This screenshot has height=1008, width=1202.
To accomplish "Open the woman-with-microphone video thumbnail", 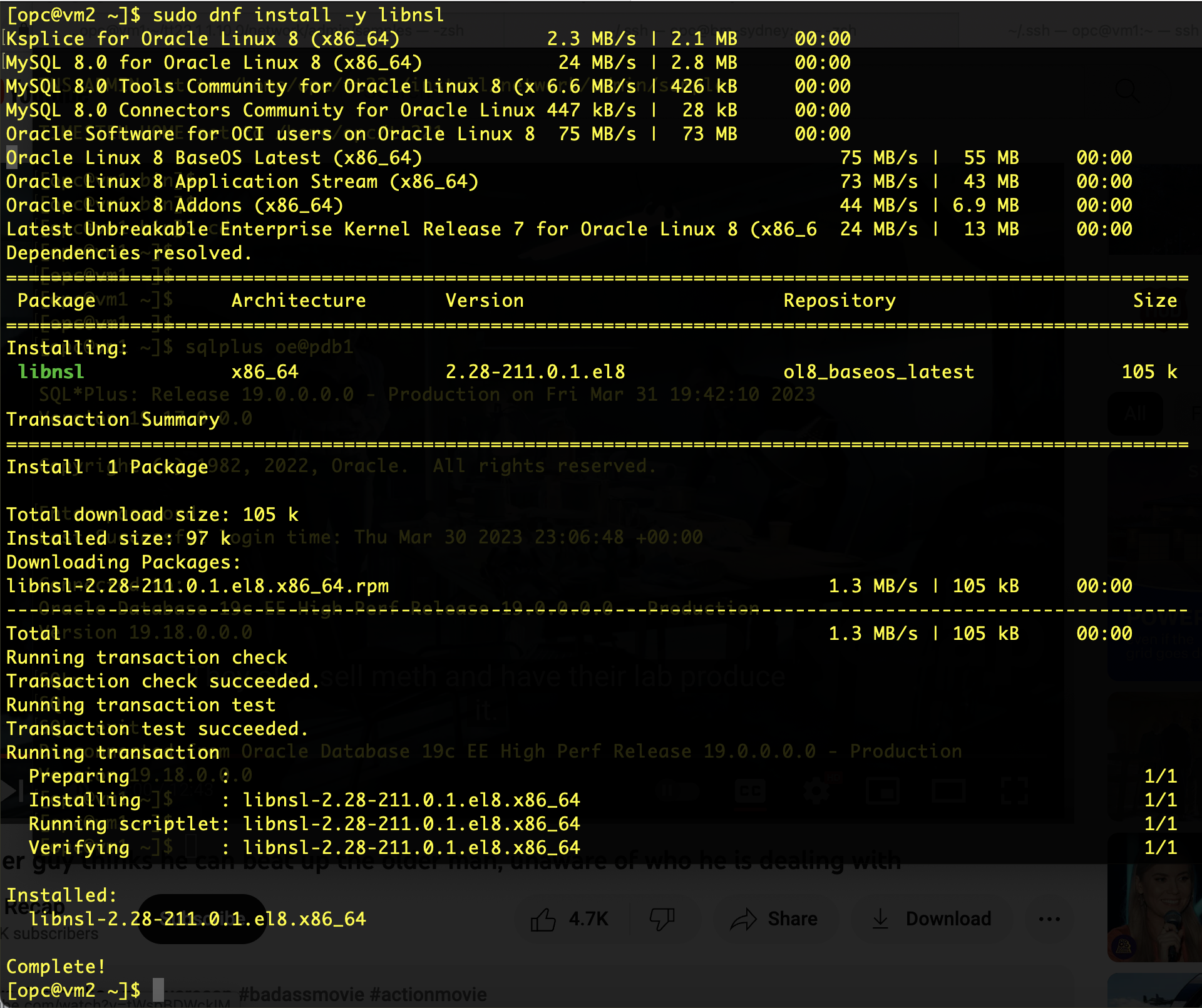I will (x=1154, y=902).
